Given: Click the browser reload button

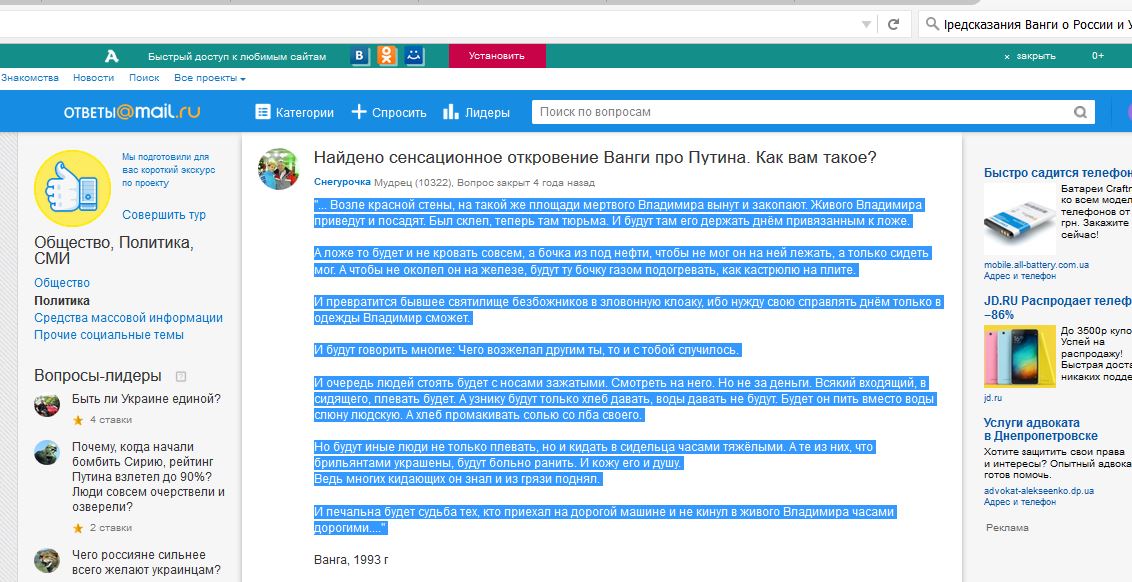Looking at the screenshot, I should (x=893, y=24).
